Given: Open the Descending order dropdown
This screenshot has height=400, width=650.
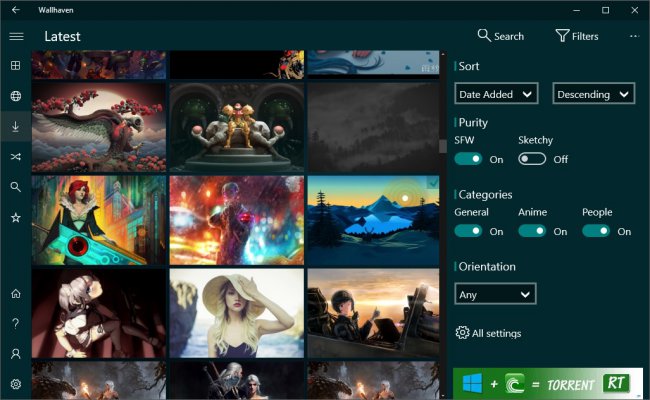Looking at the screenshot, I should (x=594, y=93).
